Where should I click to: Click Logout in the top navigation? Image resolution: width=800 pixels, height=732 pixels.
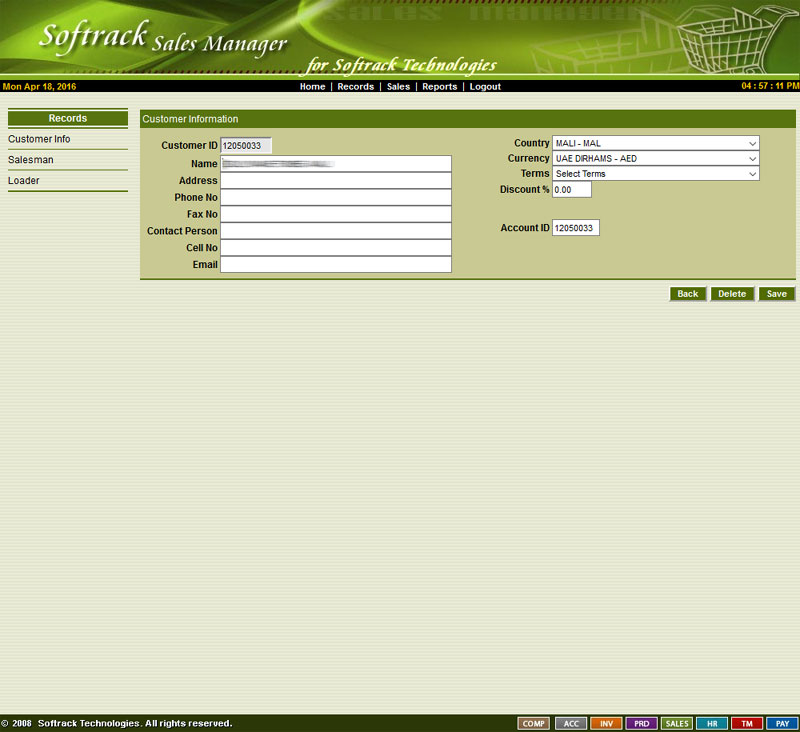tap(485, 87)
